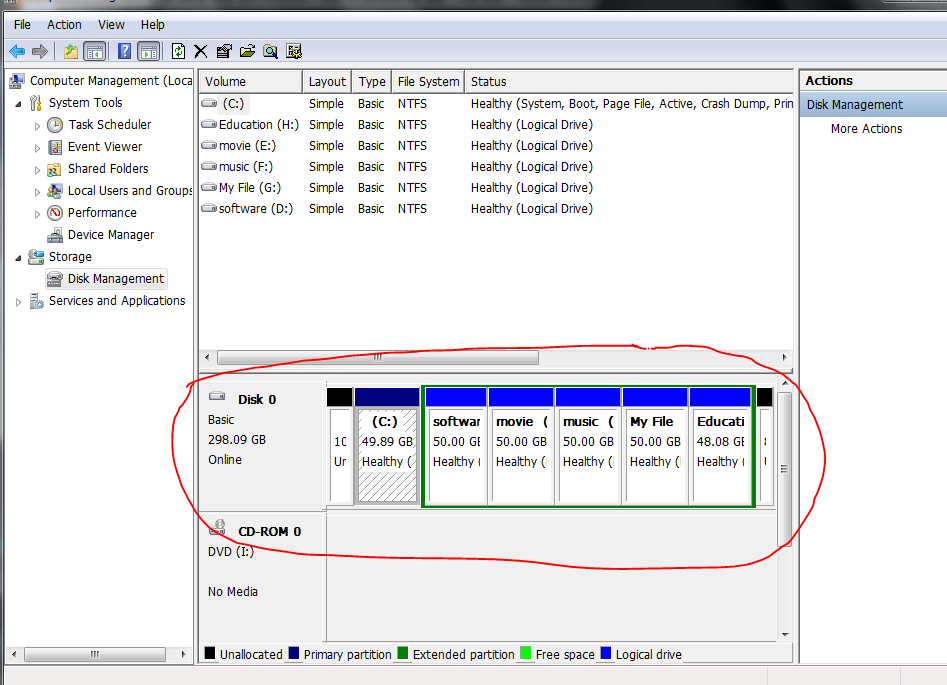Expand Services and Applications
Image resolution: width=947 pixels, height=685 pixels.
click(18, 300)
